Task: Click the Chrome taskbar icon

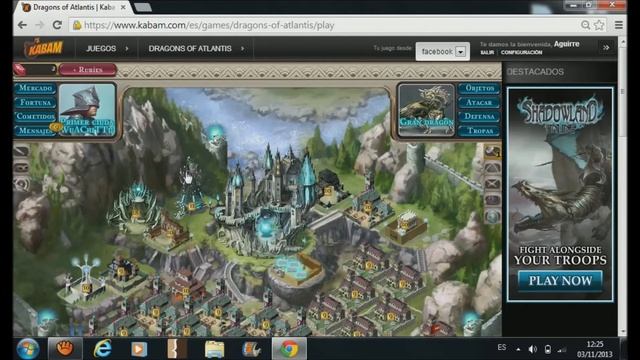Action: point(289,349)
